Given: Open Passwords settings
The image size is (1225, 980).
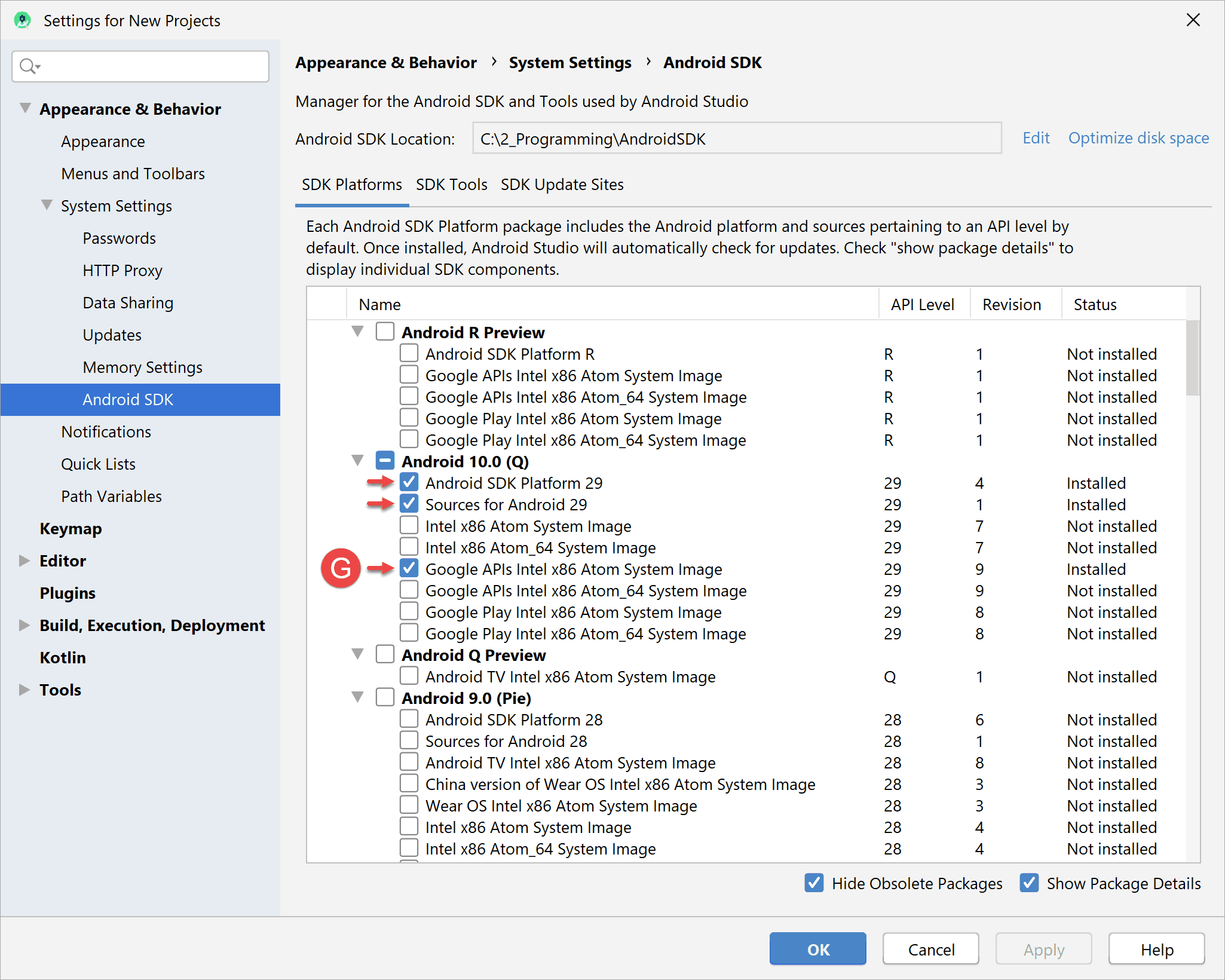Looking at the screenshot, I should pos(119,238).
